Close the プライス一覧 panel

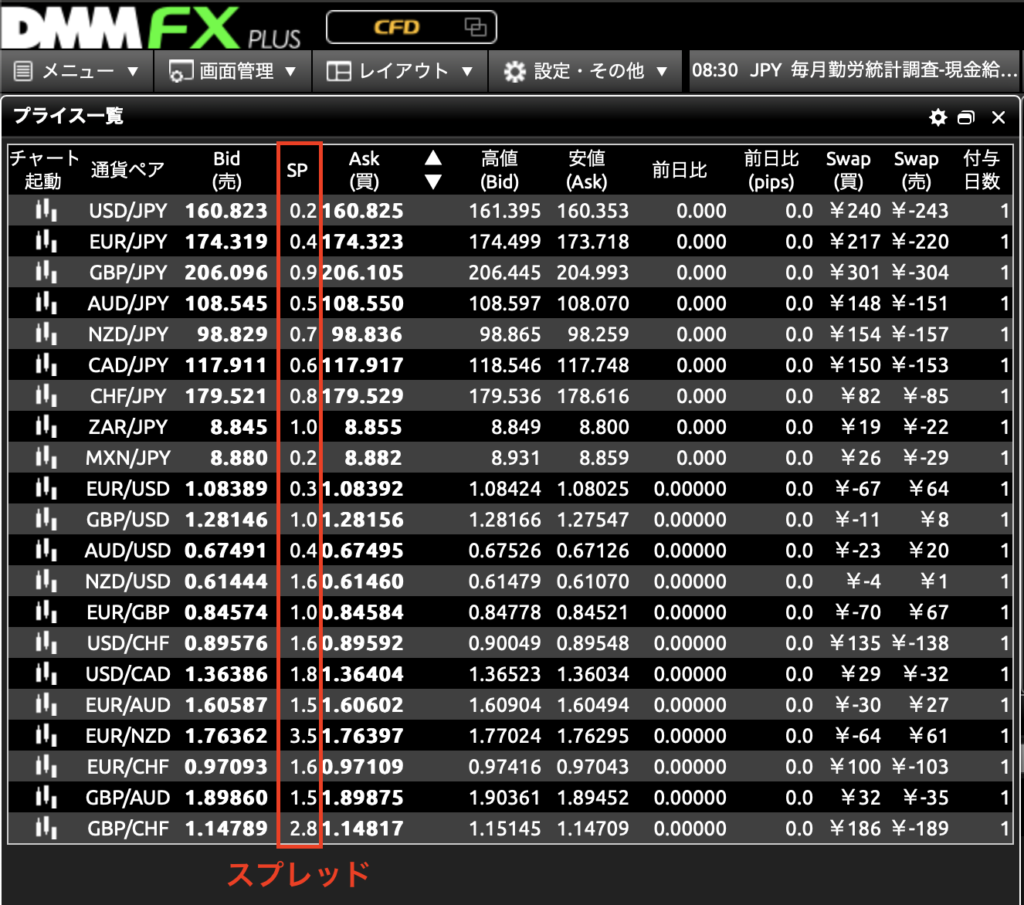997,118
